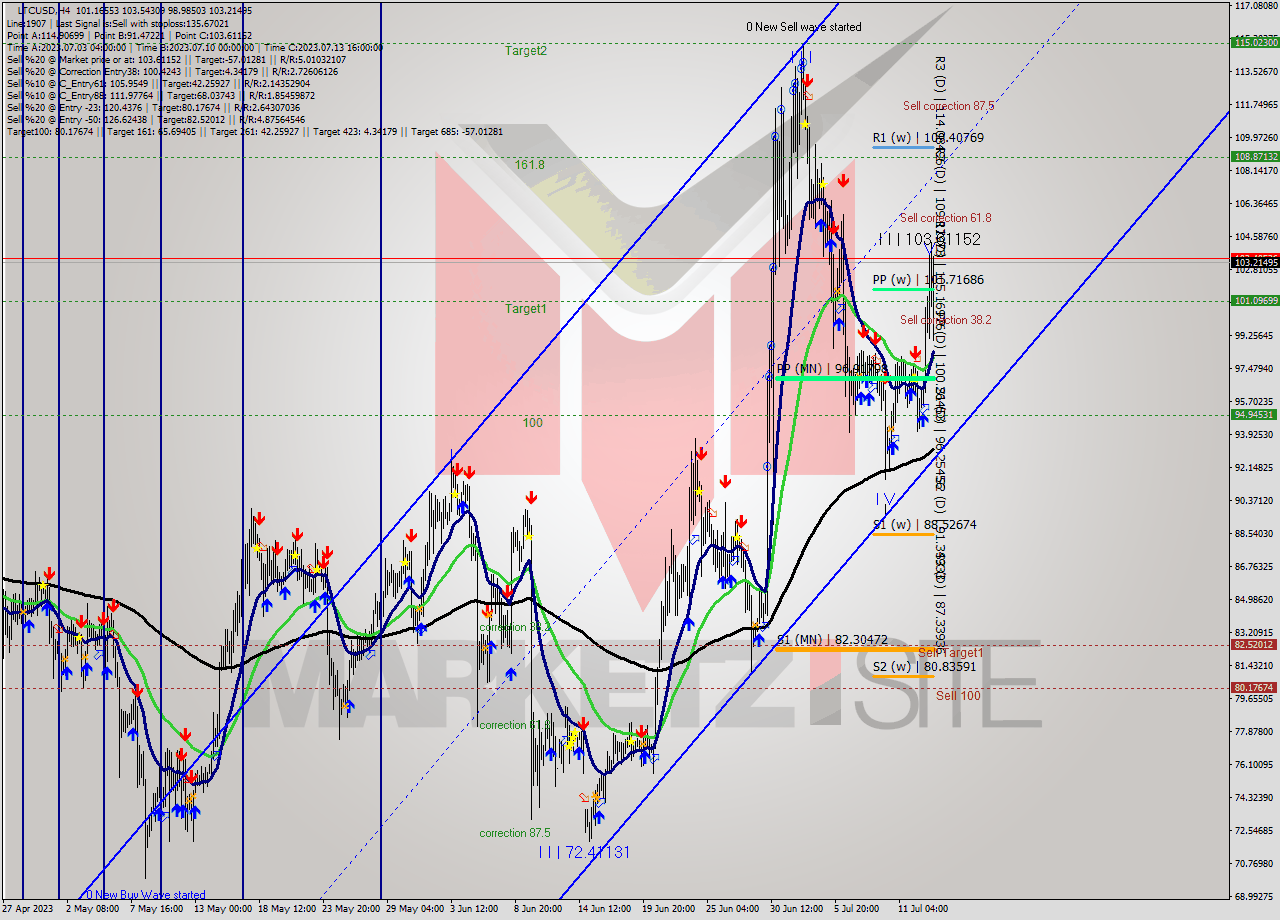Select the 108.87132 price tag on axis
This screenshot has width=1280, height=920.
pyautogui.click(x=1255, y=157)
